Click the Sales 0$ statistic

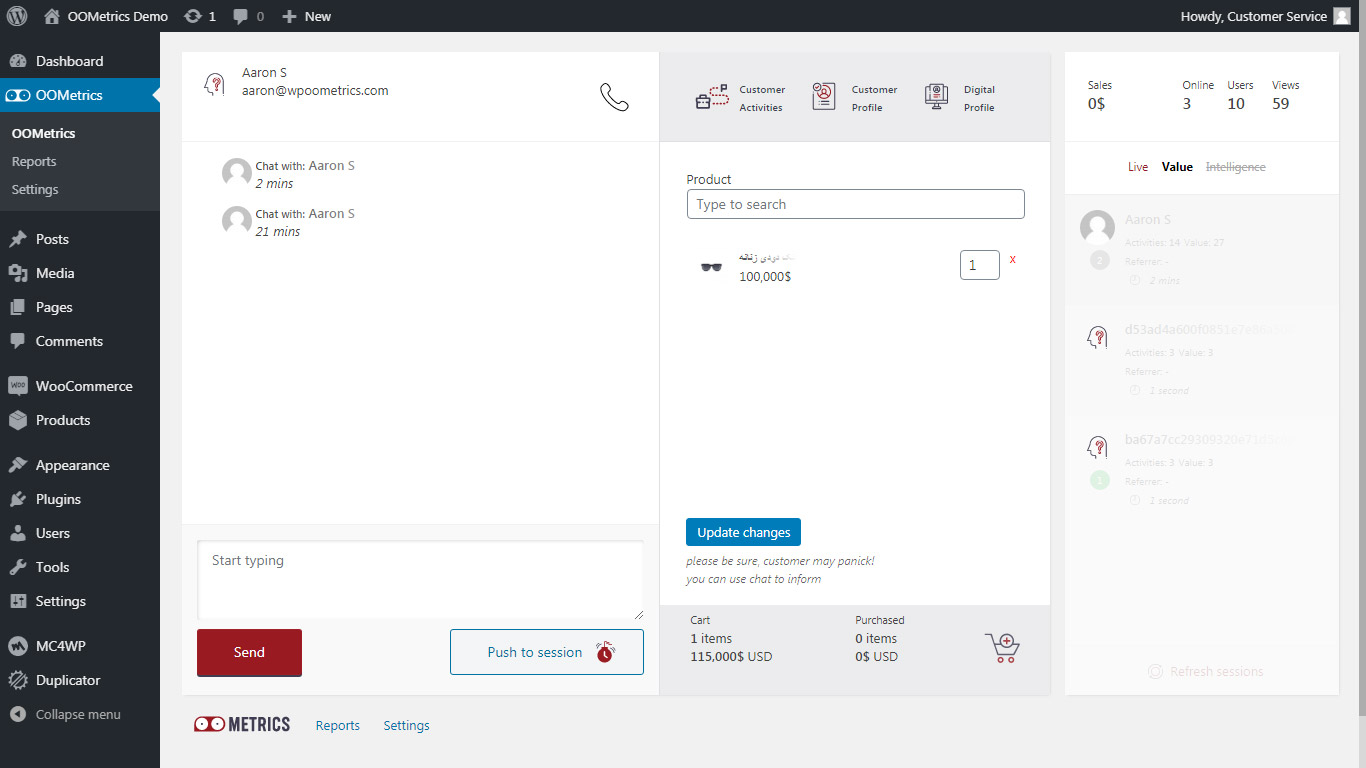[1100, 95]
